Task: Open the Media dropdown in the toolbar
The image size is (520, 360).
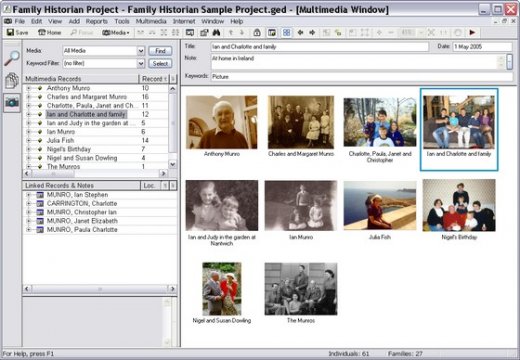Action: pyautogui.click(x=115, y=32)
